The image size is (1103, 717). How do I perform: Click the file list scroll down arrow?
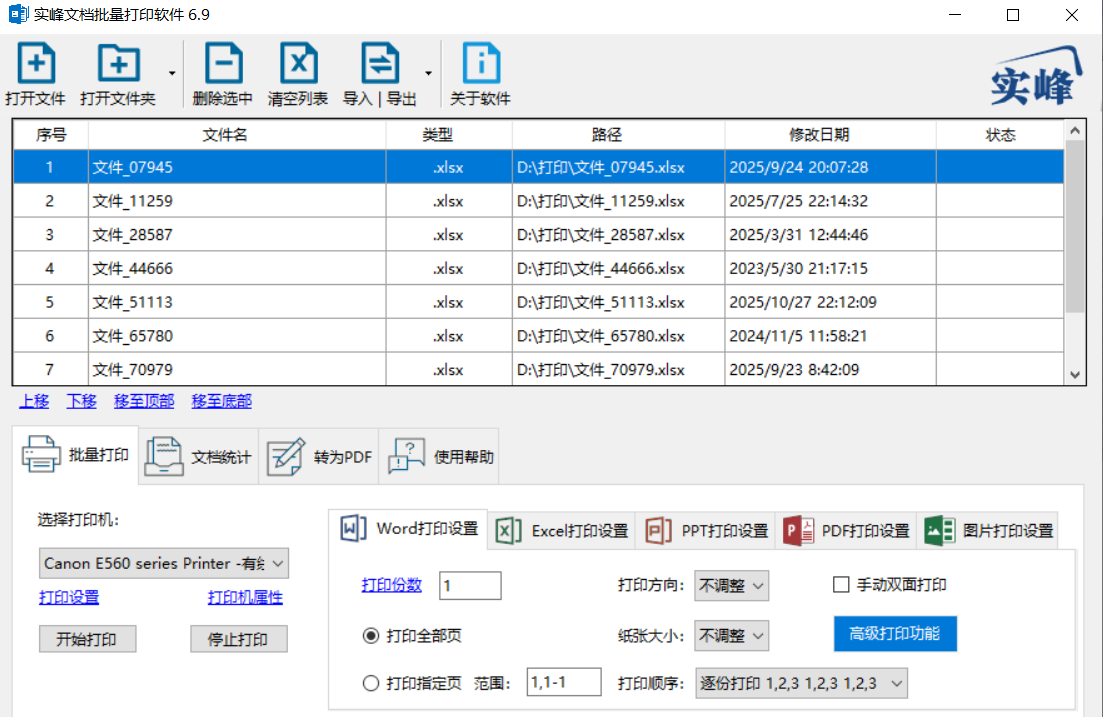[x=1075, y=375]
